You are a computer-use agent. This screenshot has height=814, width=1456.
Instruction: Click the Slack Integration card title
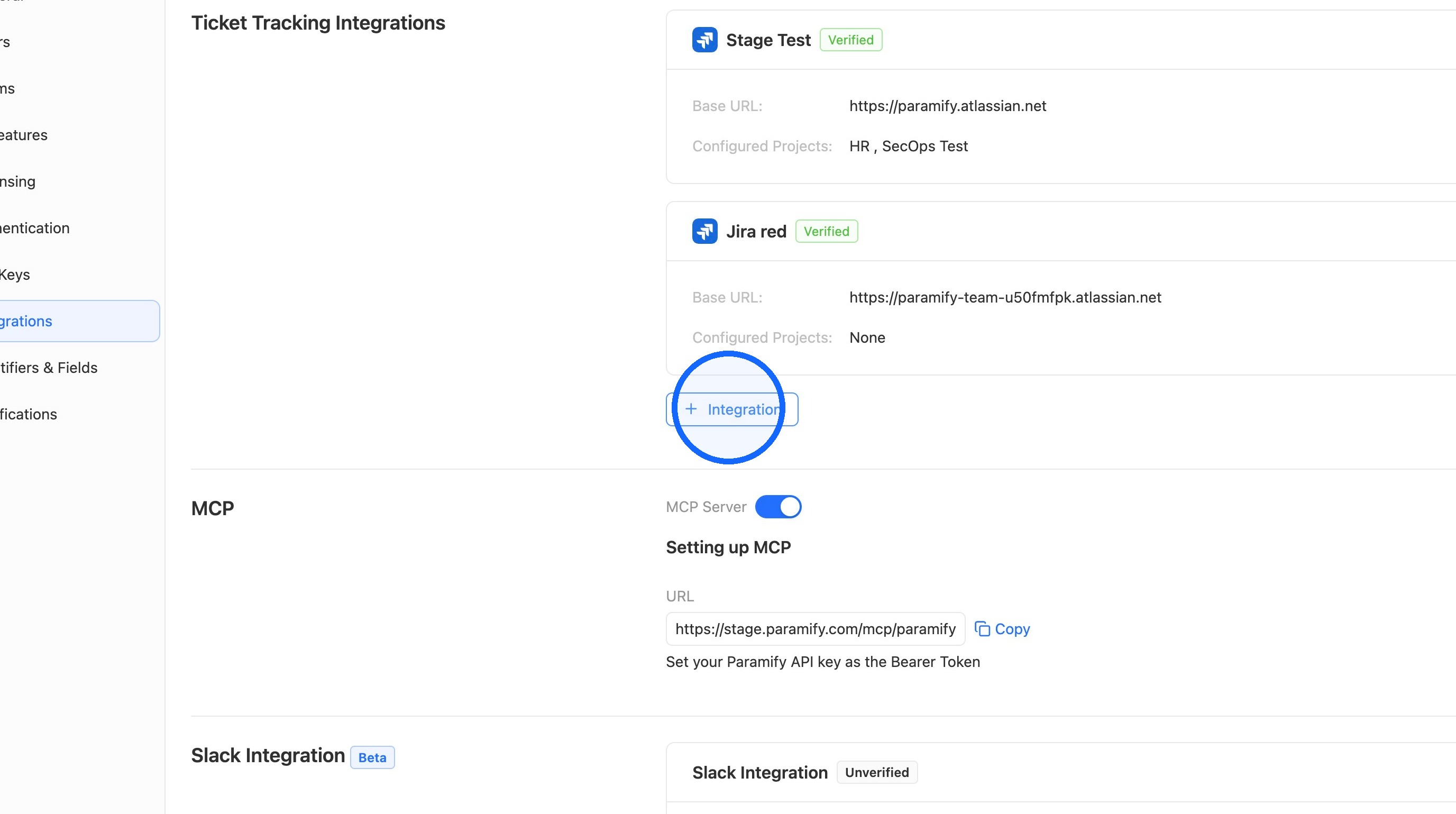(759, 772)
